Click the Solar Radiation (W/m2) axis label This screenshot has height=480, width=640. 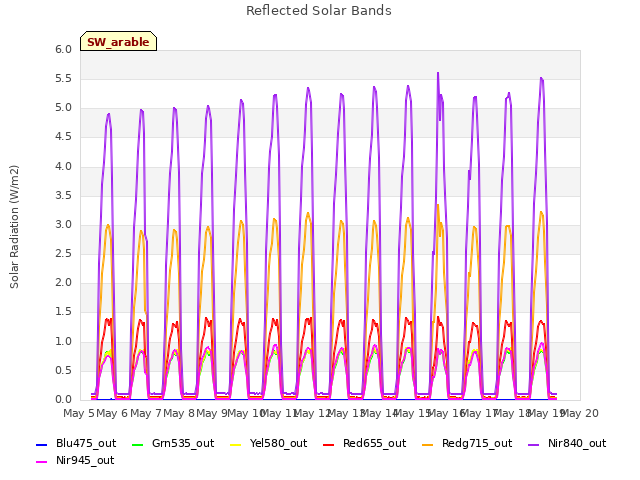[14, 227]
